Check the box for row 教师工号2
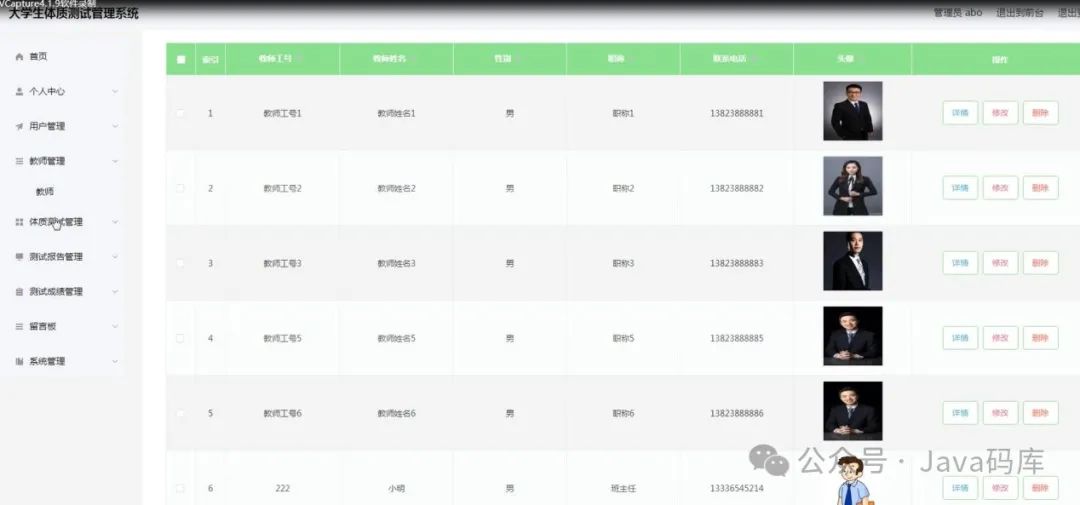This screenshot has width=1080, height=505. (180, 188)
